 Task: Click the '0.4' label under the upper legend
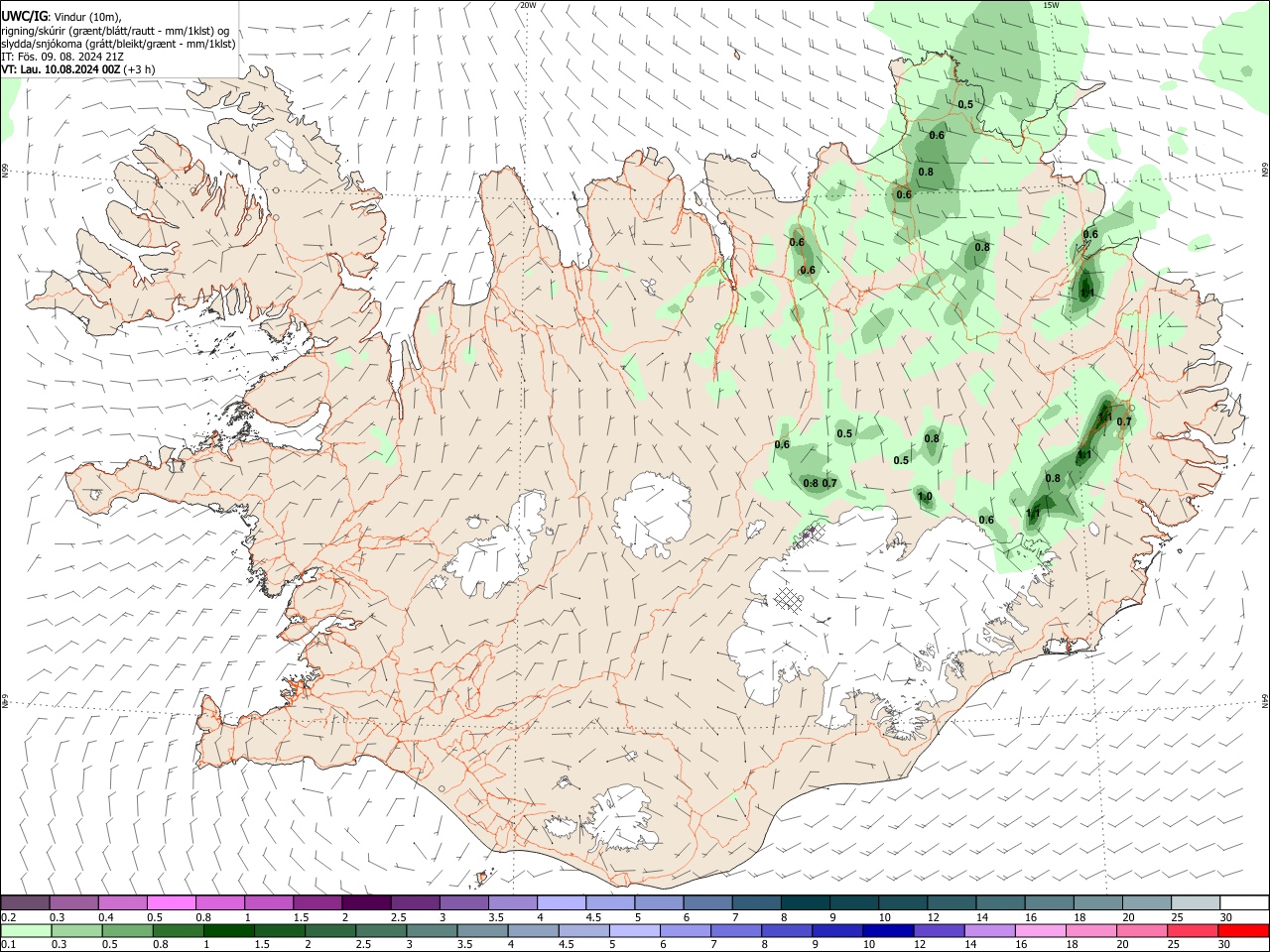pyautogui.click(x=106, y=917)
